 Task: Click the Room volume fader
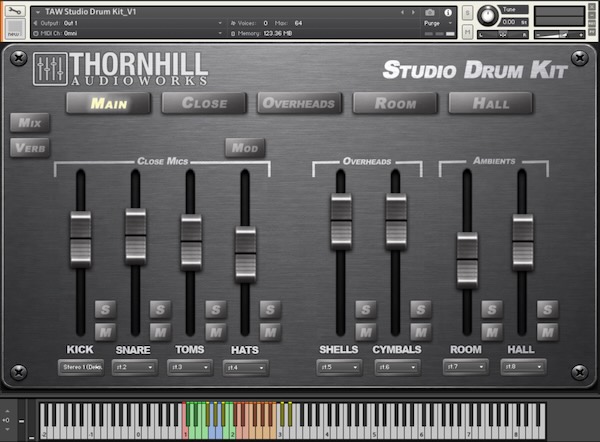click(467, 260)
